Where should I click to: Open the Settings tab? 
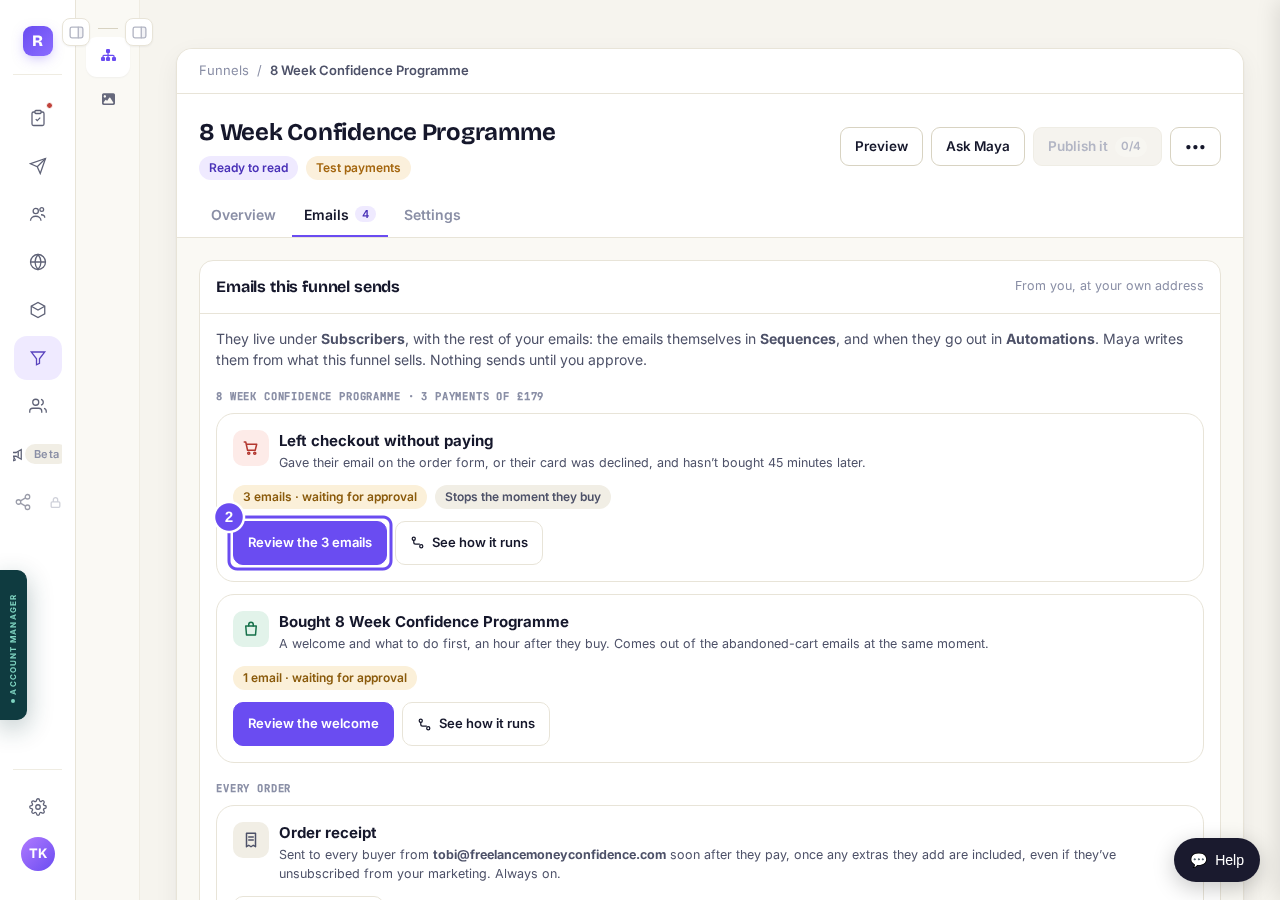tap(432, 215)
